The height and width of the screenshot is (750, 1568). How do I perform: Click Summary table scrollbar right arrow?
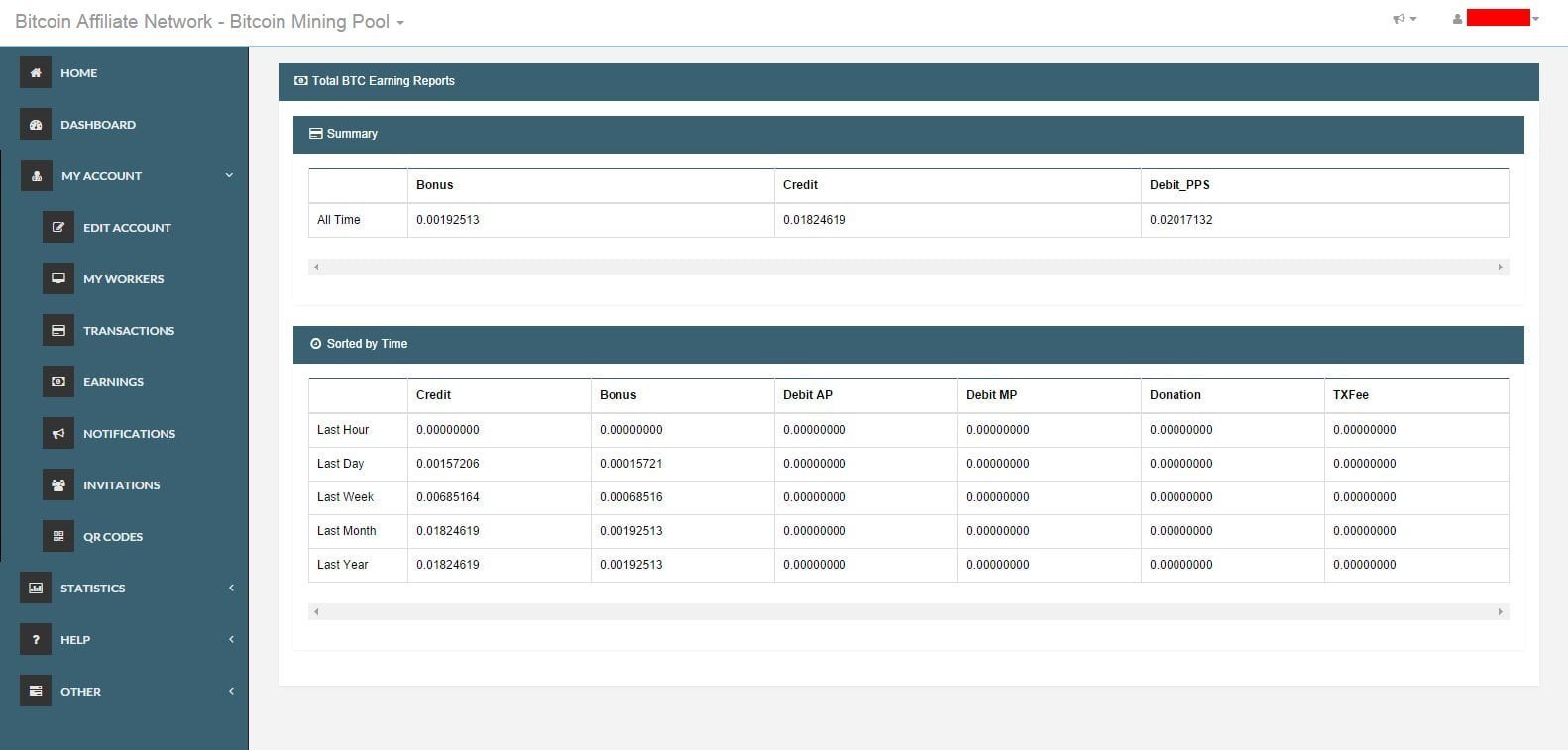point(1500,268)
